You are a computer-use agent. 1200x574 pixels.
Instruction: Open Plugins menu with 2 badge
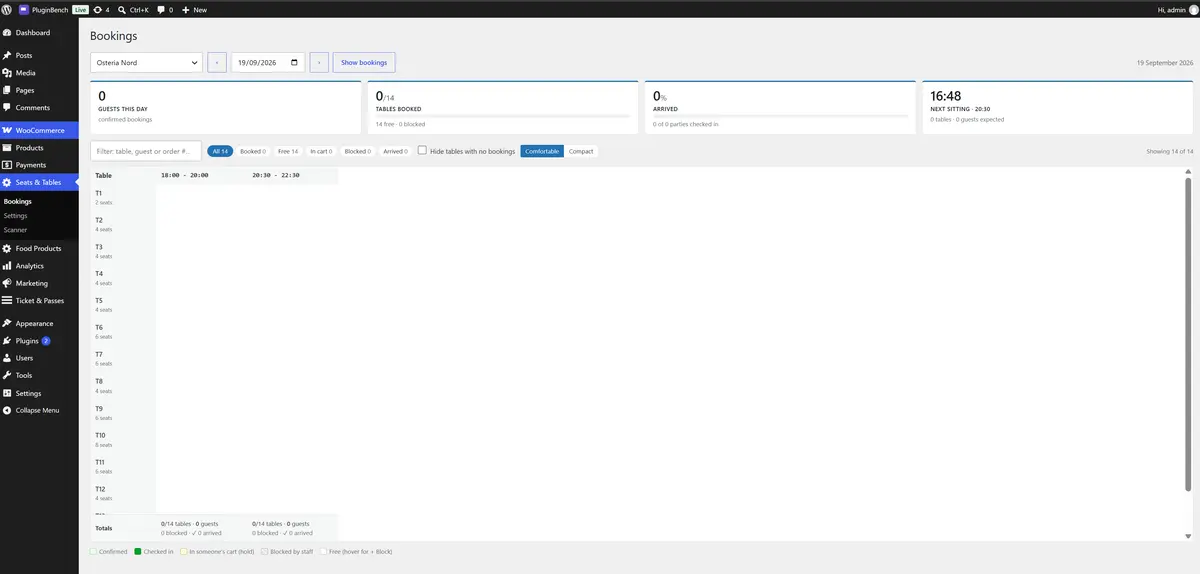point(39,341)
